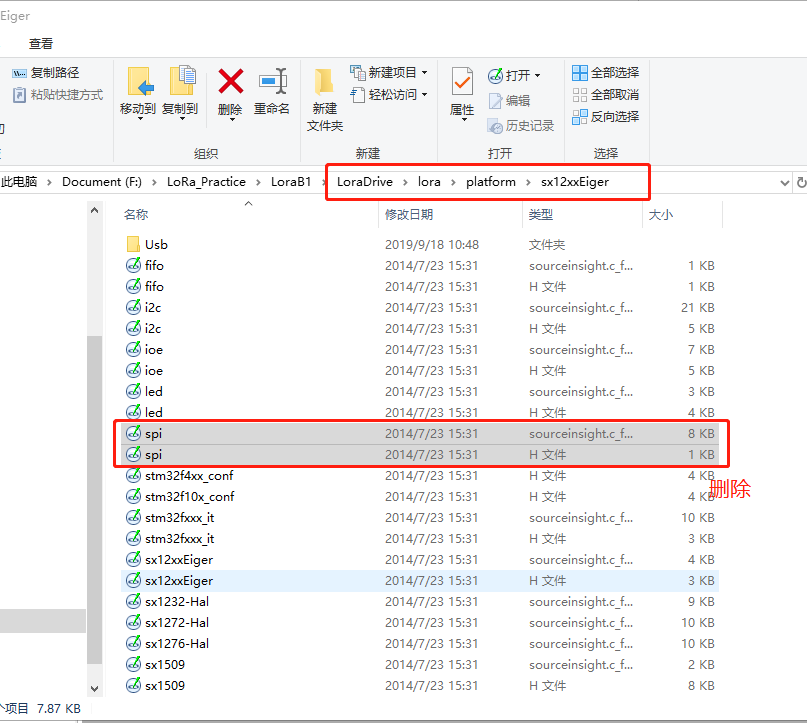Click the red X Delete (删除) icon
The width and height of the screenshot is (807, 723).
tap(231, 81)
